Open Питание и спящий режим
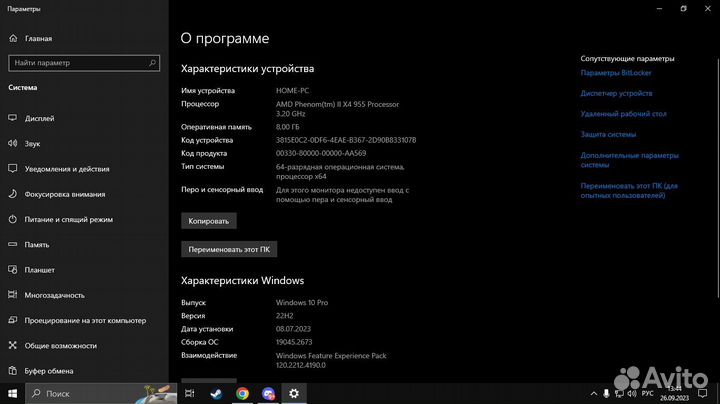Image resolution: width=720 pixels, height=404 pixels. [x=69, y=219]
